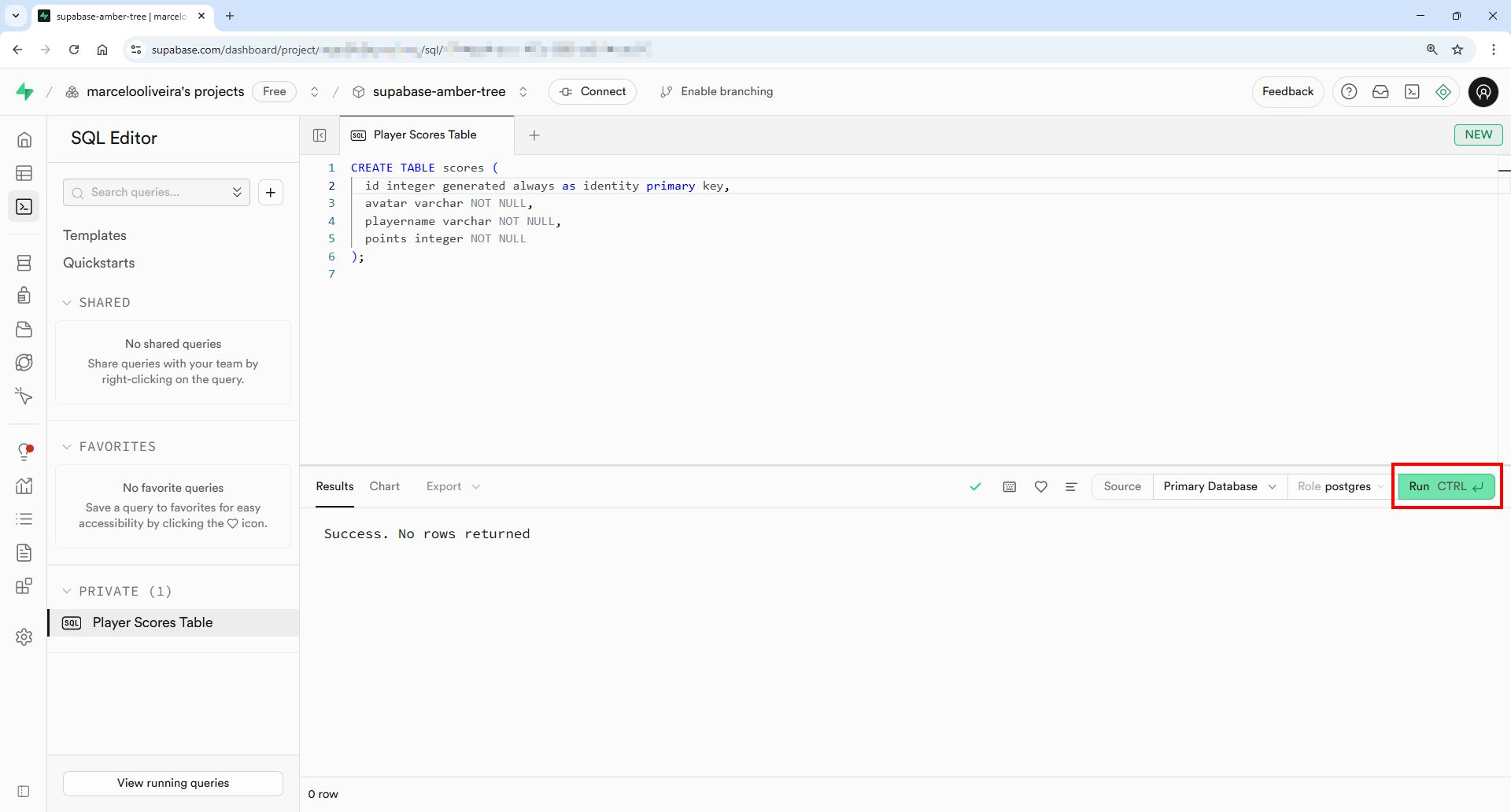The width and height of the screenshot is (1511, 812).
Task: Open the API Docs document icon
Action: (x=25, y=553)
